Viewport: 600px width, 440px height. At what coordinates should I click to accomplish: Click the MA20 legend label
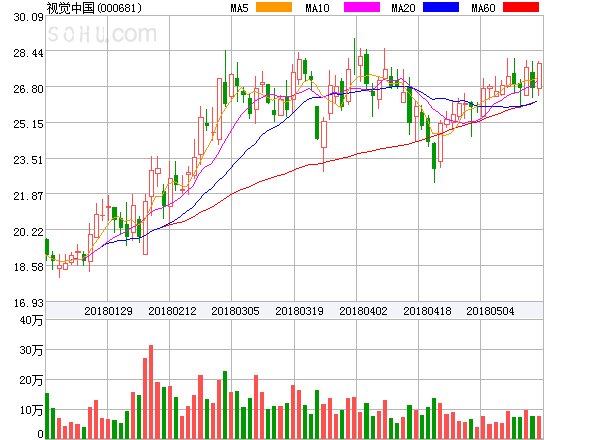403,8
